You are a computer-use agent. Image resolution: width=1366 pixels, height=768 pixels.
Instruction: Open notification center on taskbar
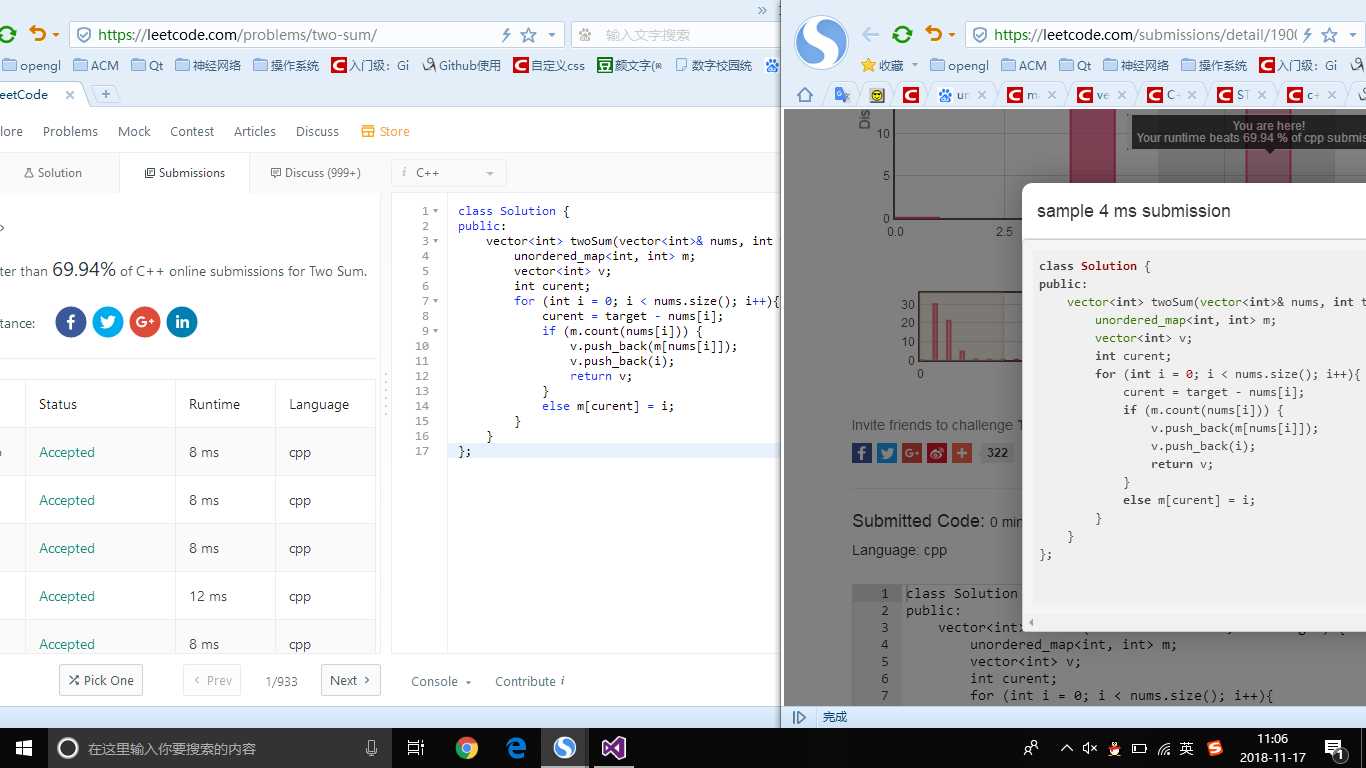(x=1333, y=748)
